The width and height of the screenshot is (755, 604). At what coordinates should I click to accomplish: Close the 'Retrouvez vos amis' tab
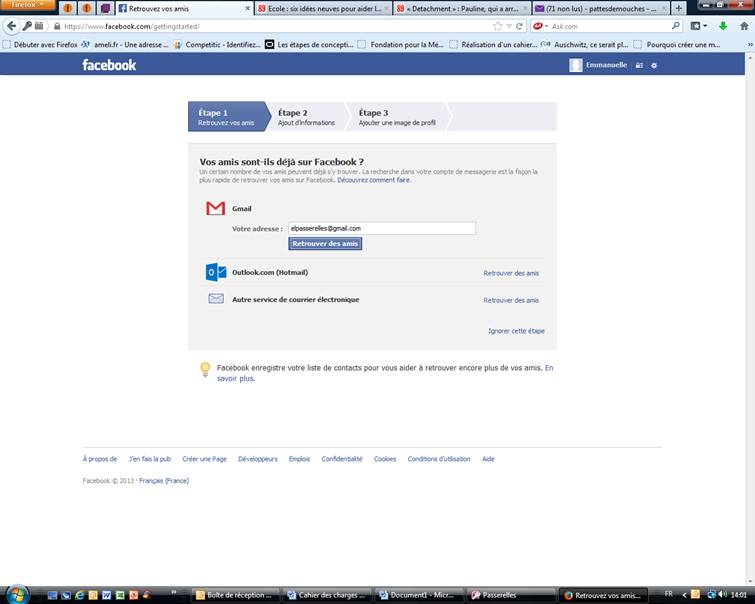pos(247,9)
